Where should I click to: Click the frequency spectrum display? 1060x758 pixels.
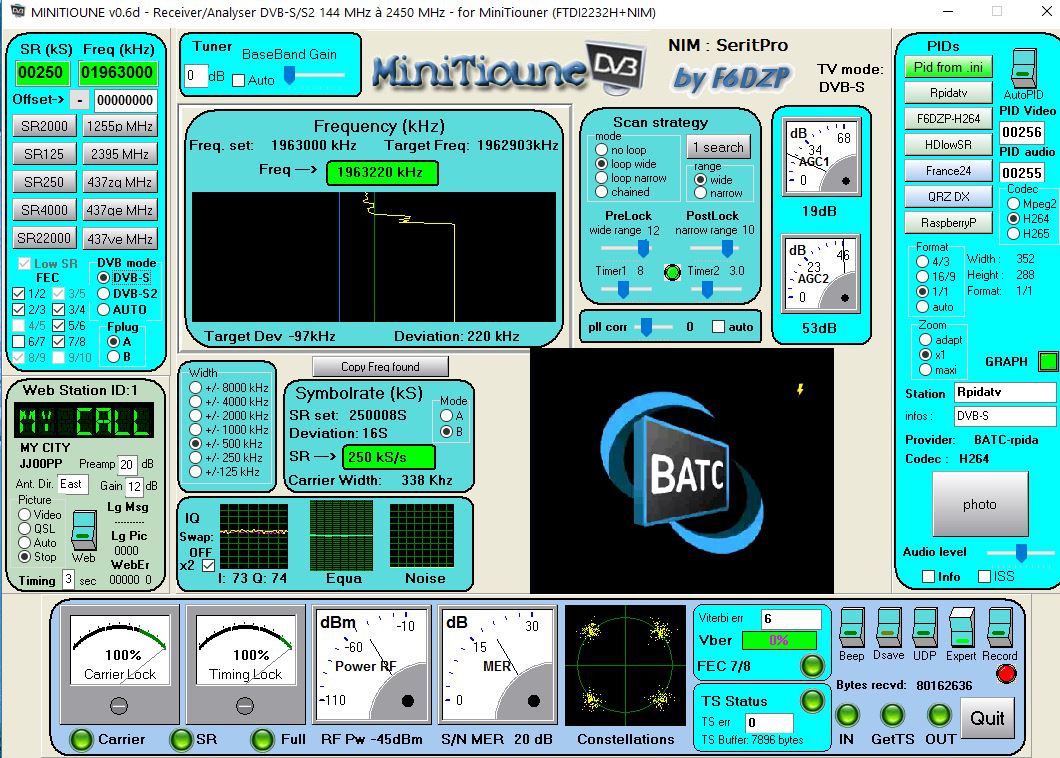[x=374, y=257]
